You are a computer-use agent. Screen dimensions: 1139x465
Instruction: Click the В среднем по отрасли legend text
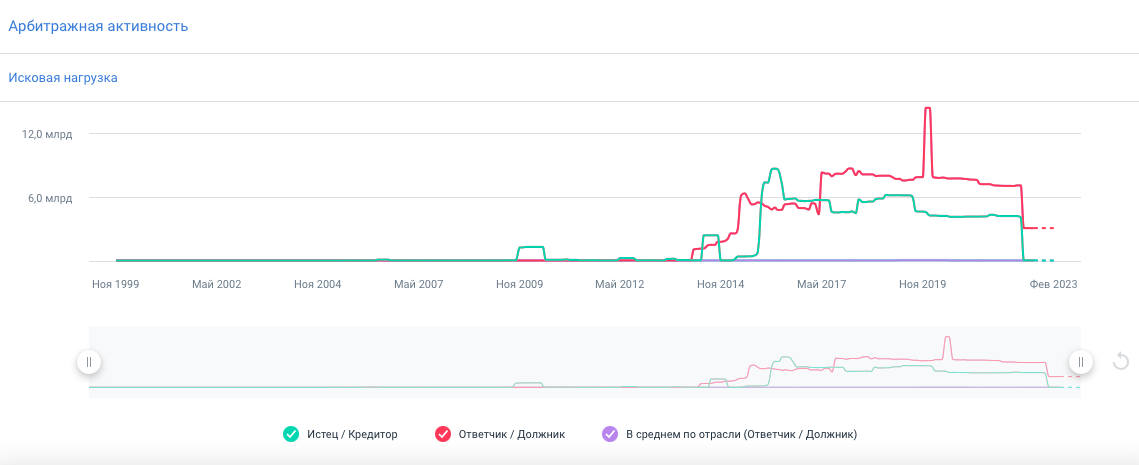(x=740, y=434)
